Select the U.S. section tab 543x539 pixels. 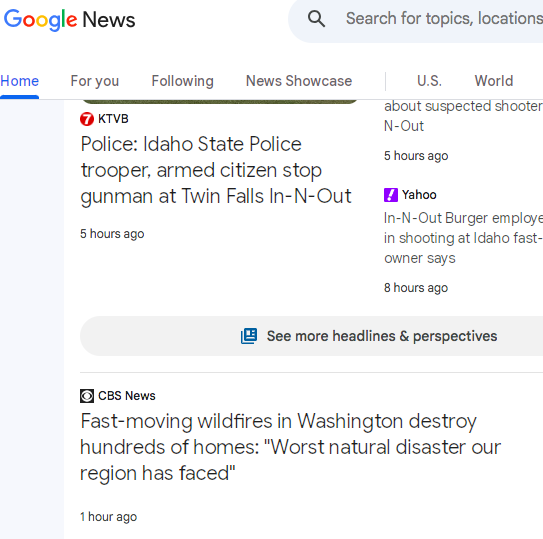tap(429, 81)
